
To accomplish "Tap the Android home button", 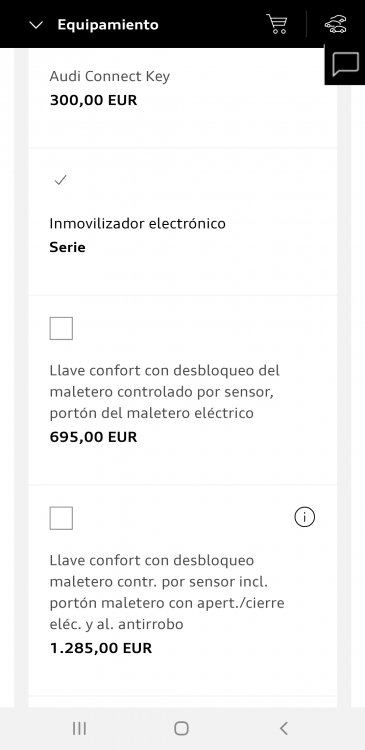I will pyautogui.click(x=182, y=728).
